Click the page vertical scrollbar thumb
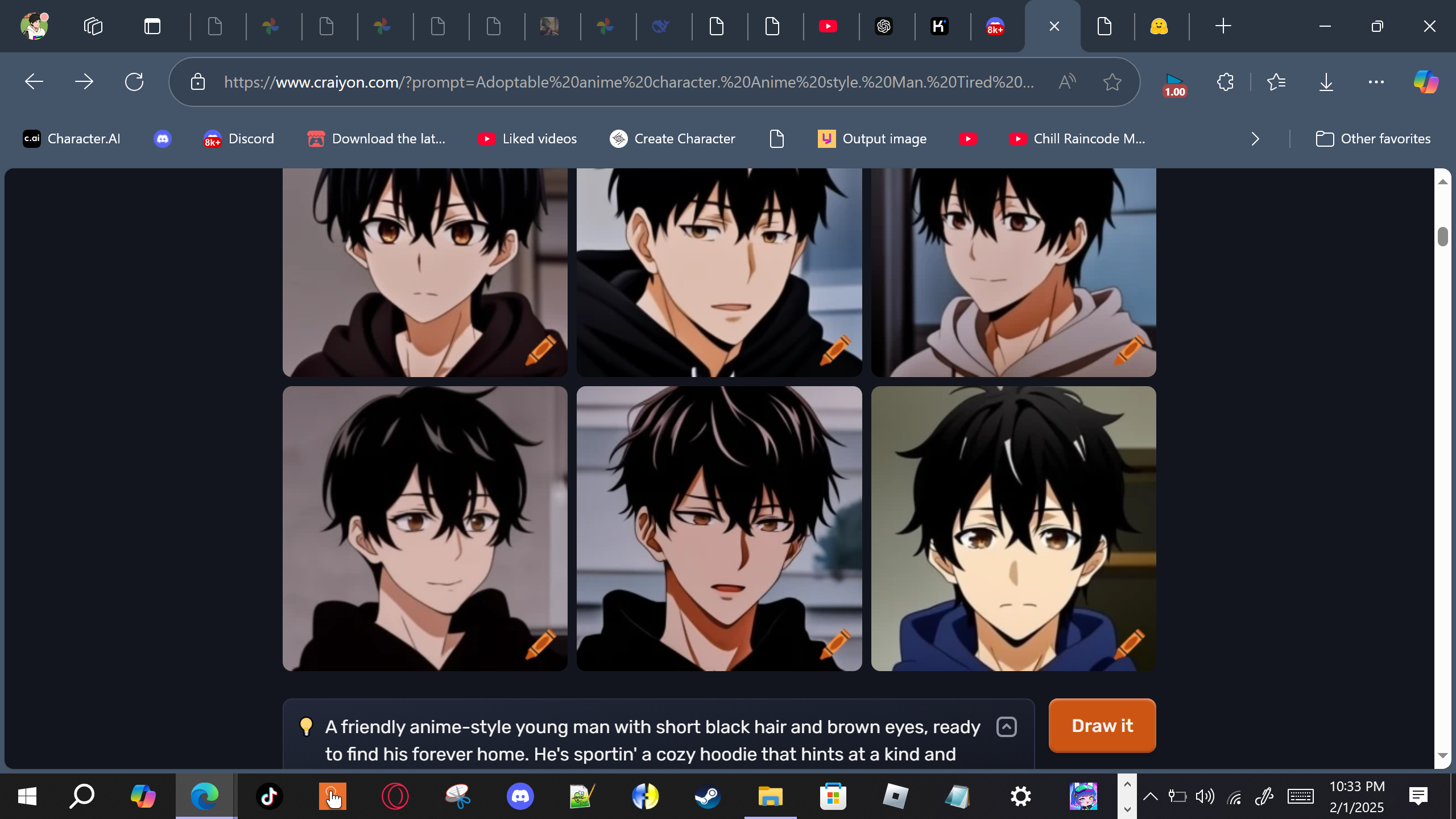 point(1442,236)
